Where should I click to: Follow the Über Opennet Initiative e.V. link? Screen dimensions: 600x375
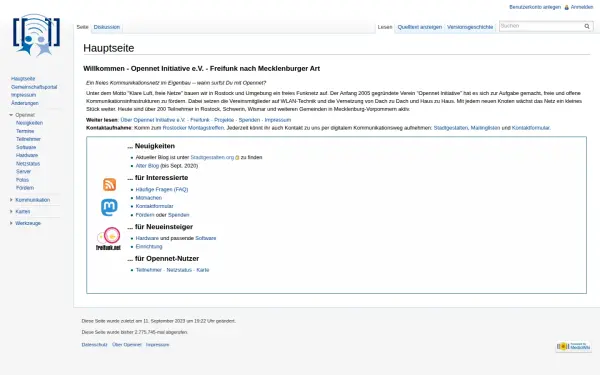[x=153, y=120]
